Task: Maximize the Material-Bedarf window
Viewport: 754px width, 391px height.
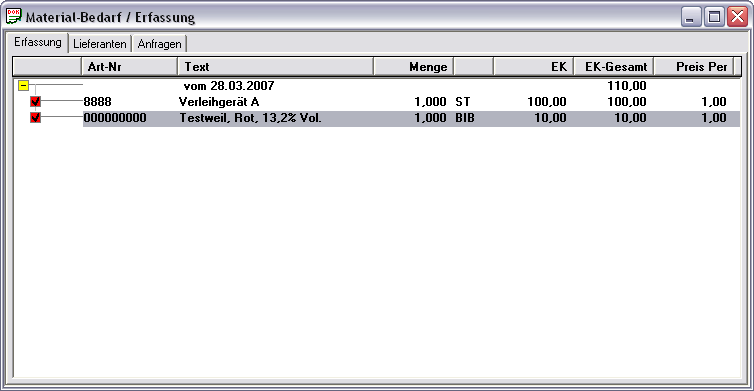Action: (714, 17)
